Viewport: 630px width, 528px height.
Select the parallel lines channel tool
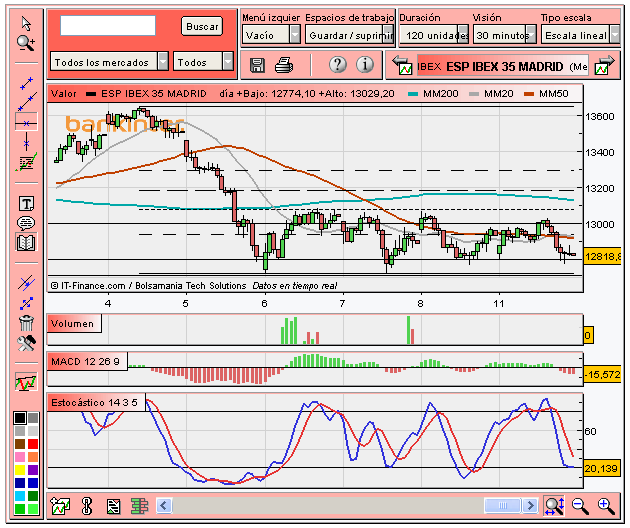(26, 283)
